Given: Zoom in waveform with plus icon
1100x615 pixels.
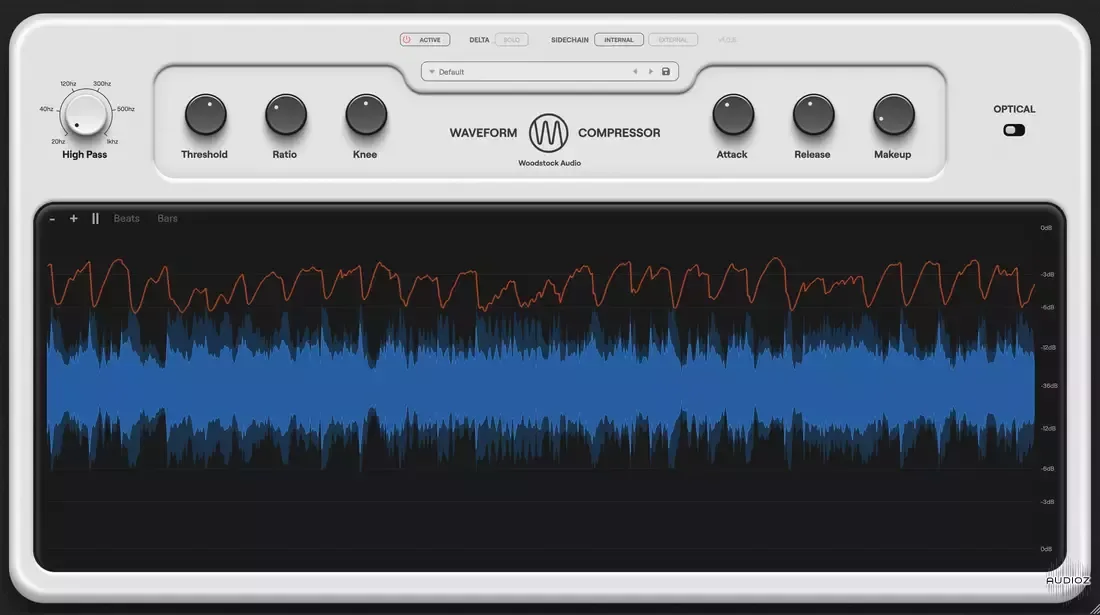Looking at the screenshot, I should click(x=73, y=219).
